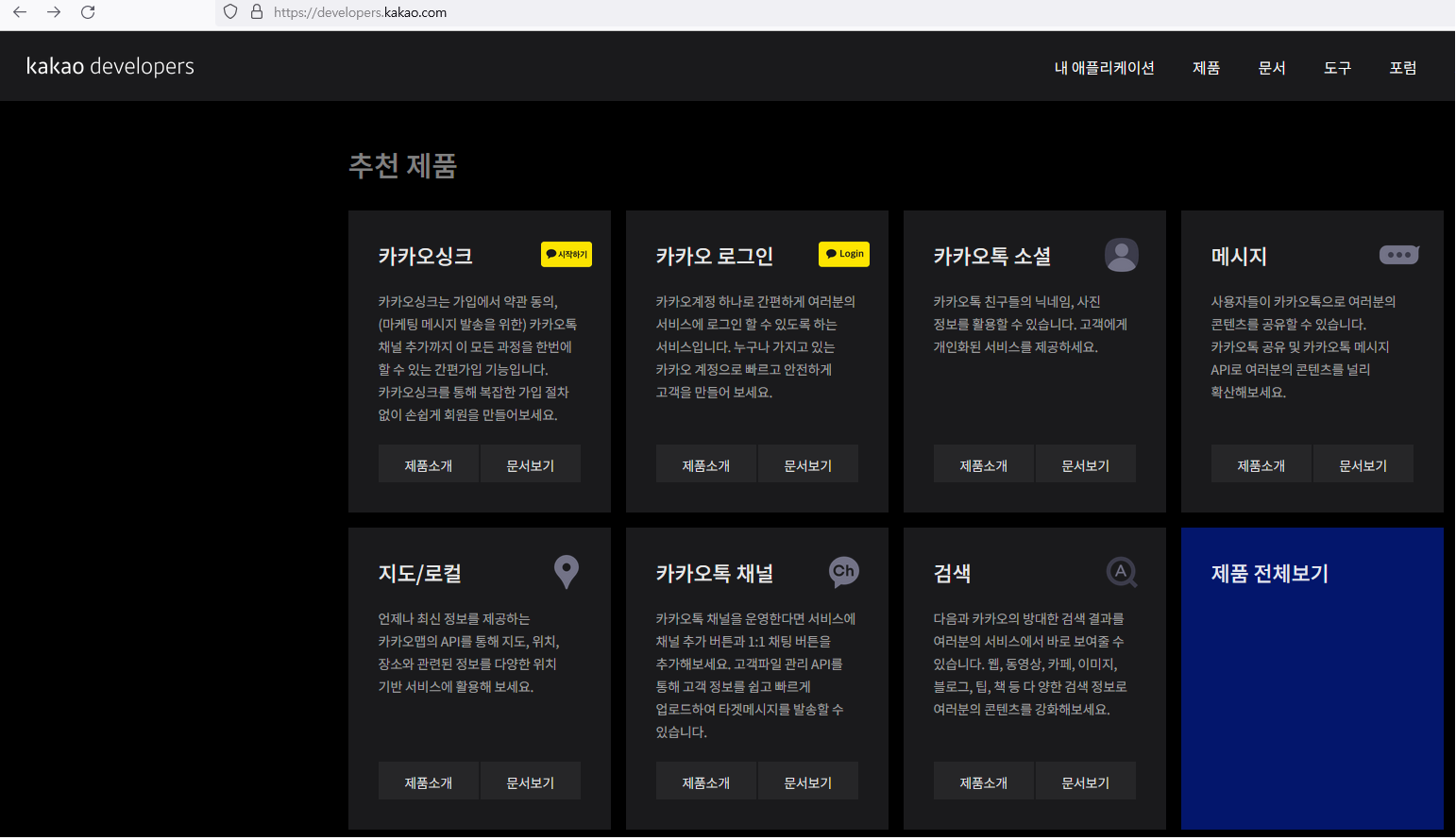1456x840 pixels.
Task: Click the 카카오싱크 시작하기 yellow badge icon
Action: pyautogui.click(x=567, y=255)
